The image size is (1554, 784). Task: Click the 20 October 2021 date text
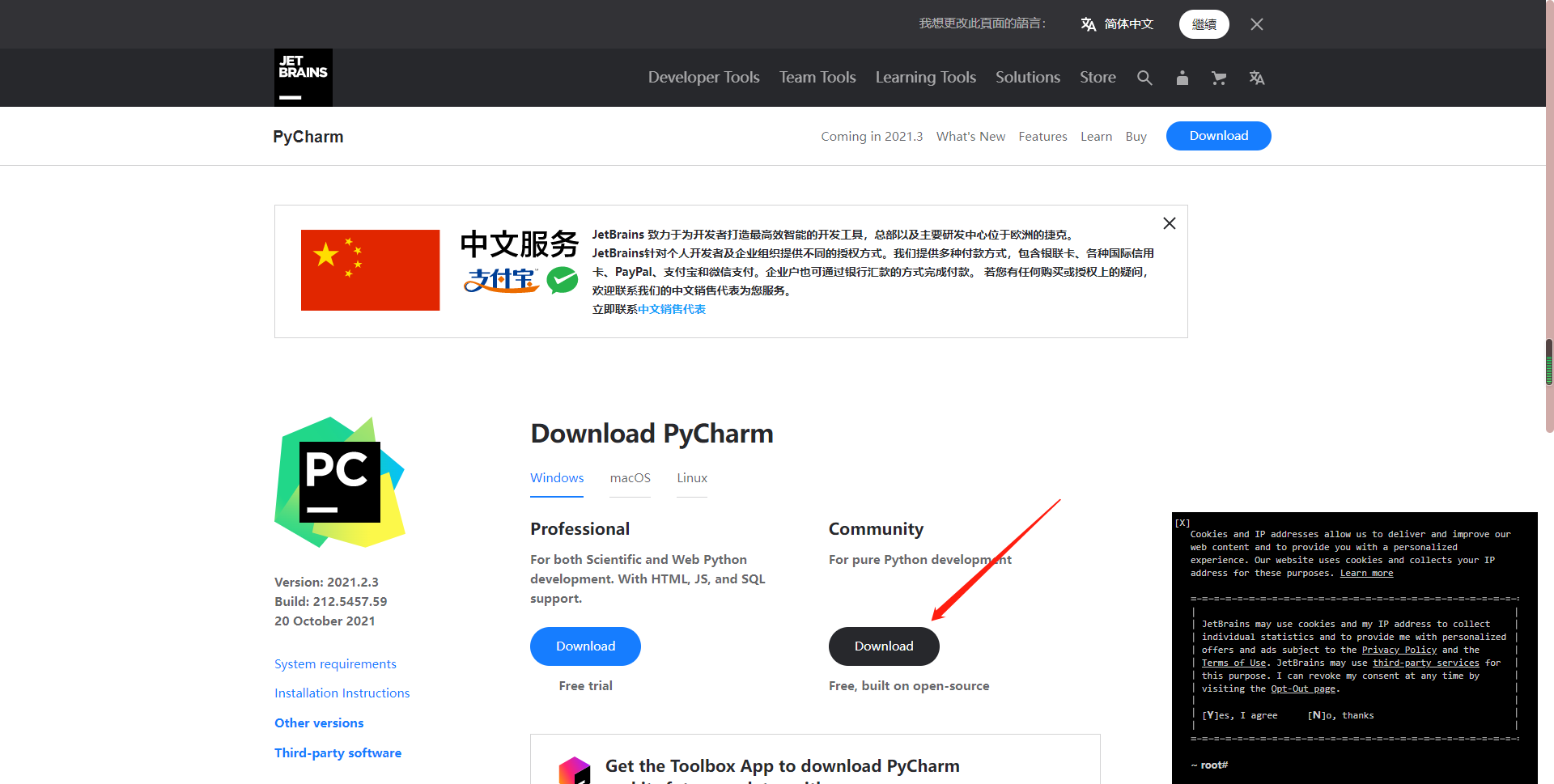pyautogui.click(x=325, y=621)
